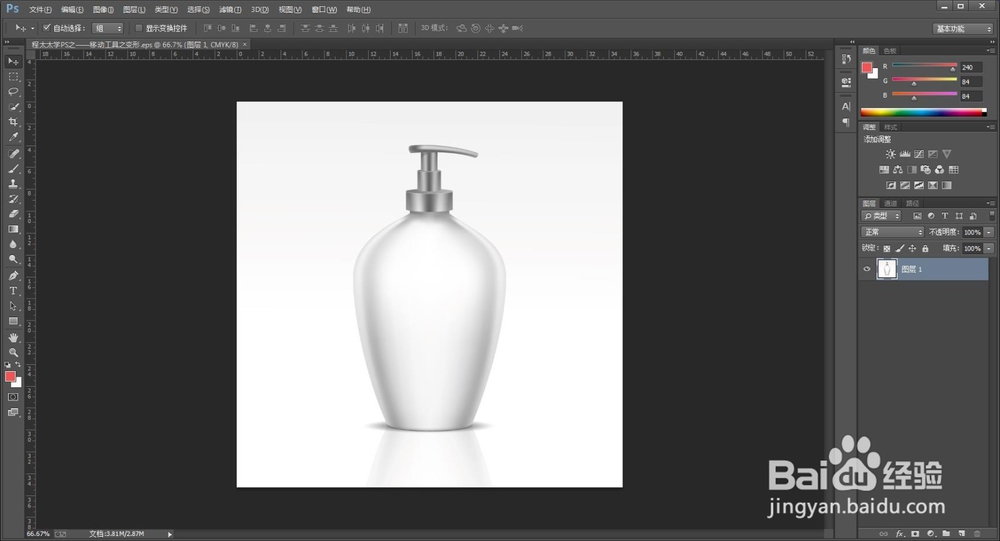Select the Spot Healing Brush tool
Screen dimensions: 1000x541
[13, 154]
